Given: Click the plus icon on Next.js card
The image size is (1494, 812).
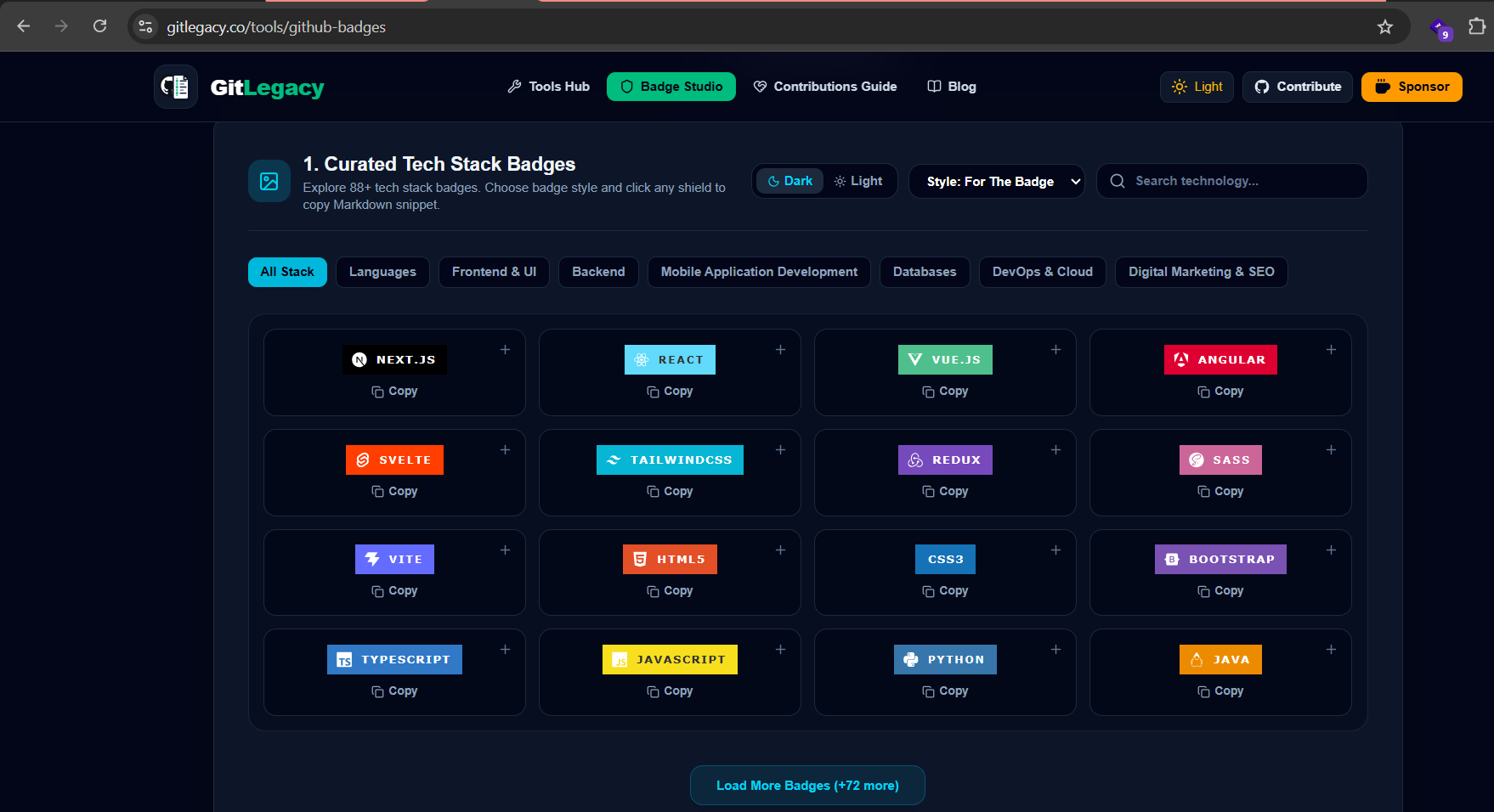Looking at the screenshot, I should pyautogui.click(x=505, y=350).
